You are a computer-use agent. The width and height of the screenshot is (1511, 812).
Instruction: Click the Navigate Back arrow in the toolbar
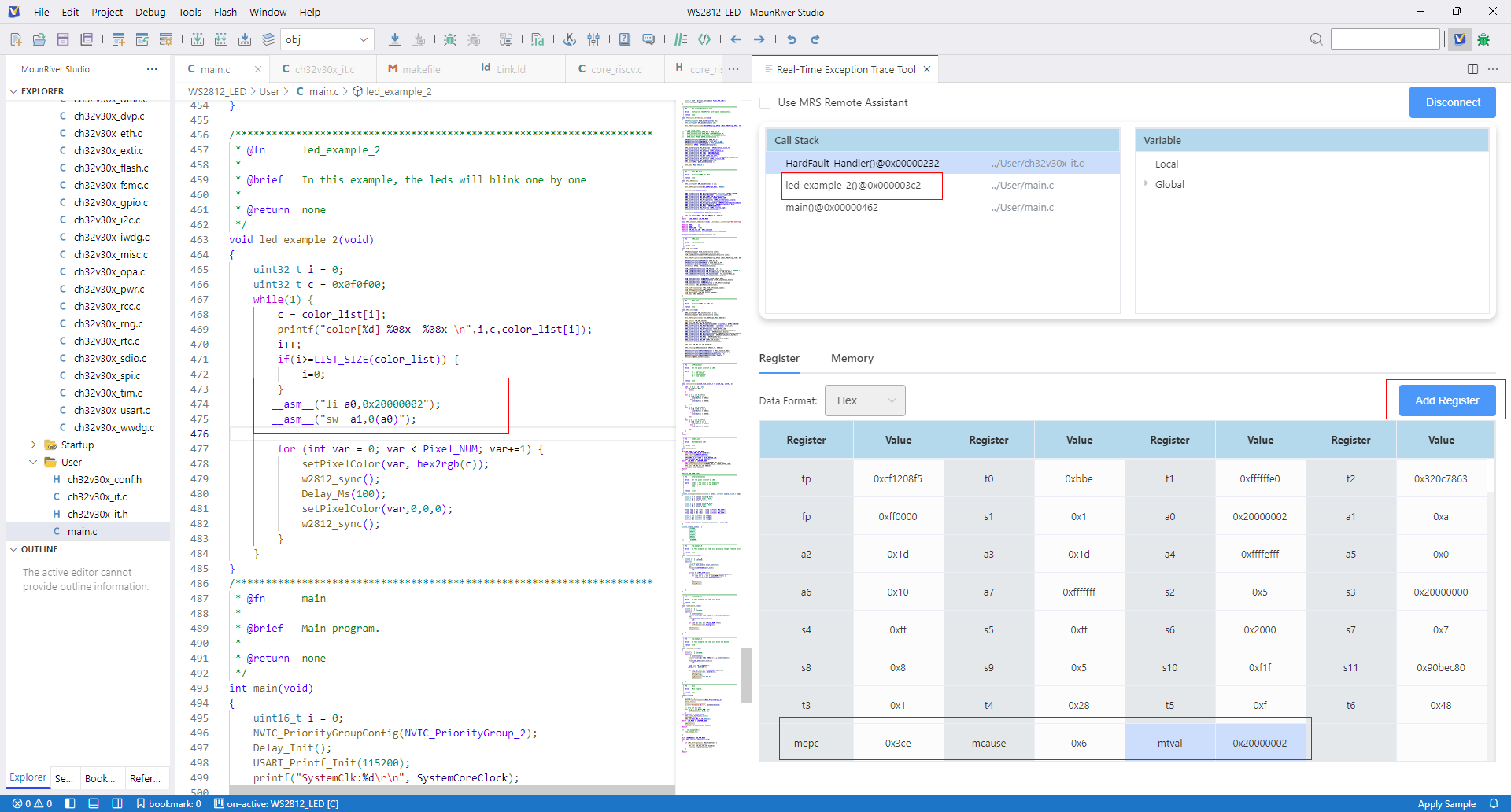[736, 39]
